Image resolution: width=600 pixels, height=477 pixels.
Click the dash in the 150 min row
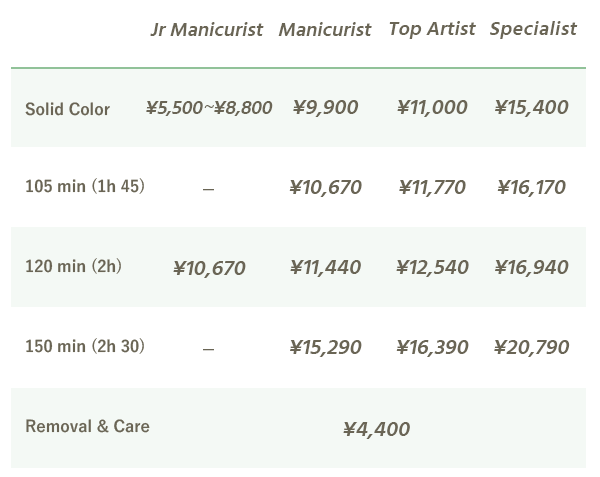click(208, 349)
